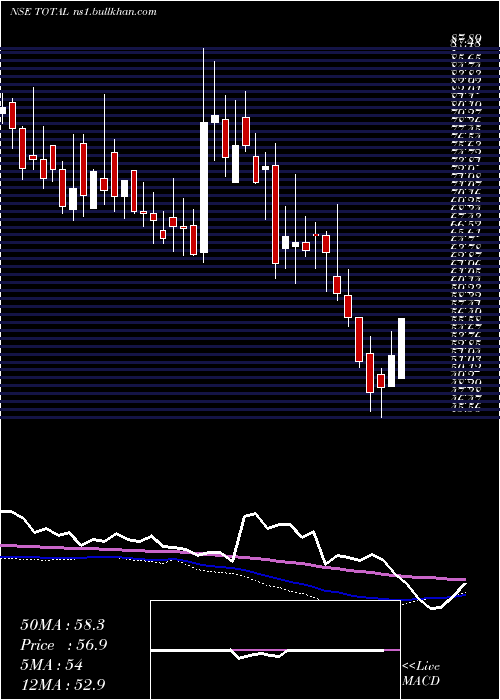This screenshot has width=500, height=700.
Task: Open the "<<Live MACD" link
Action: [421, 674]
